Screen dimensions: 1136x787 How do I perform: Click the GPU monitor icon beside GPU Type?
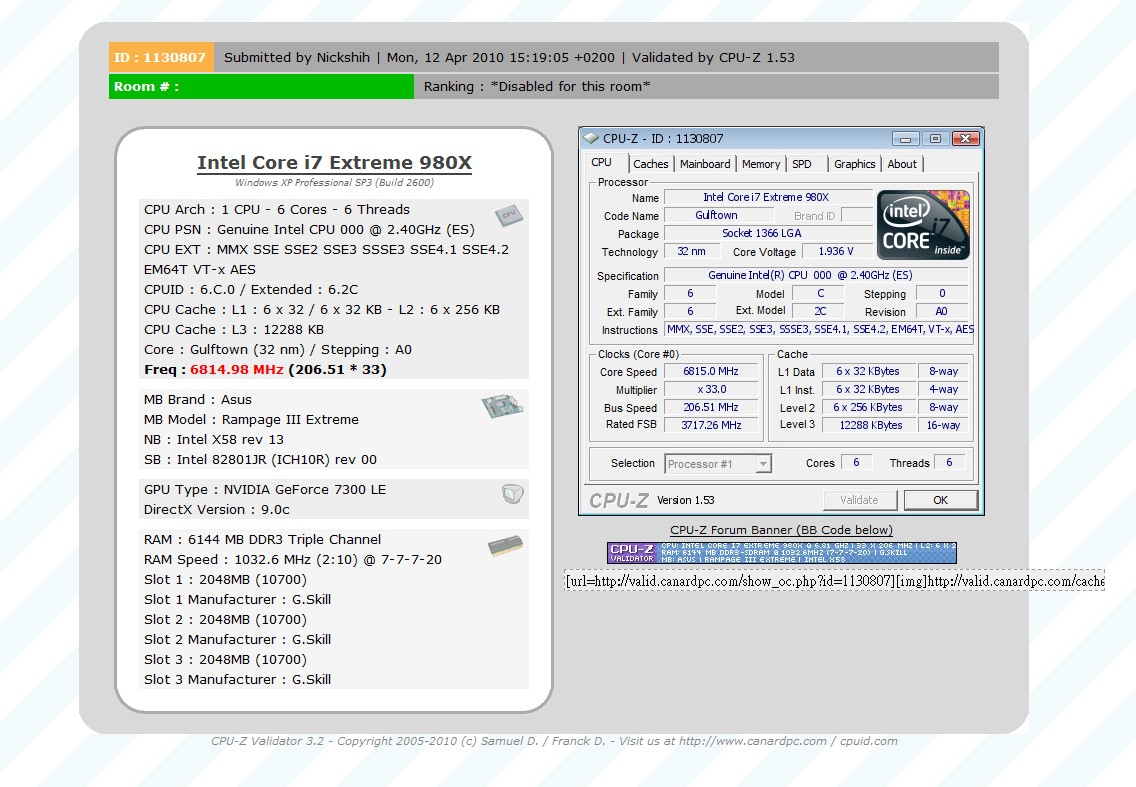512,493
